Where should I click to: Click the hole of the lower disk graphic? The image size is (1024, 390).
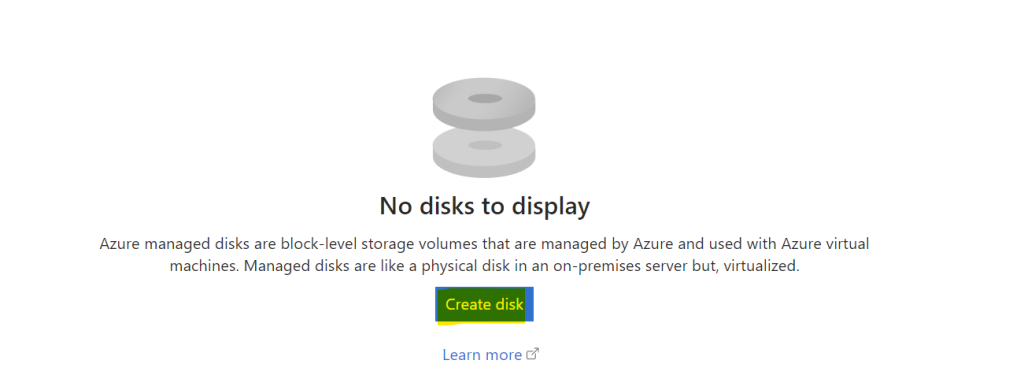[485, 145]
